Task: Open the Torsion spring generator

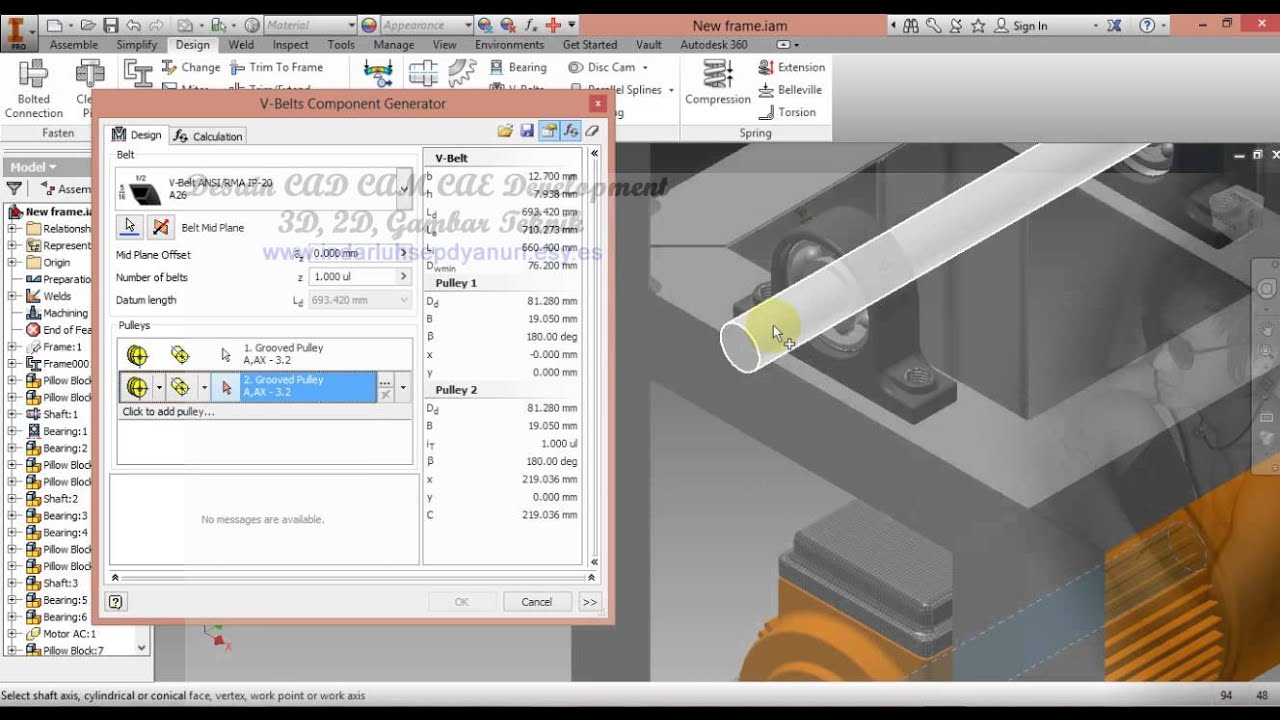Action: pyautogui.click(x=787, y=112)
